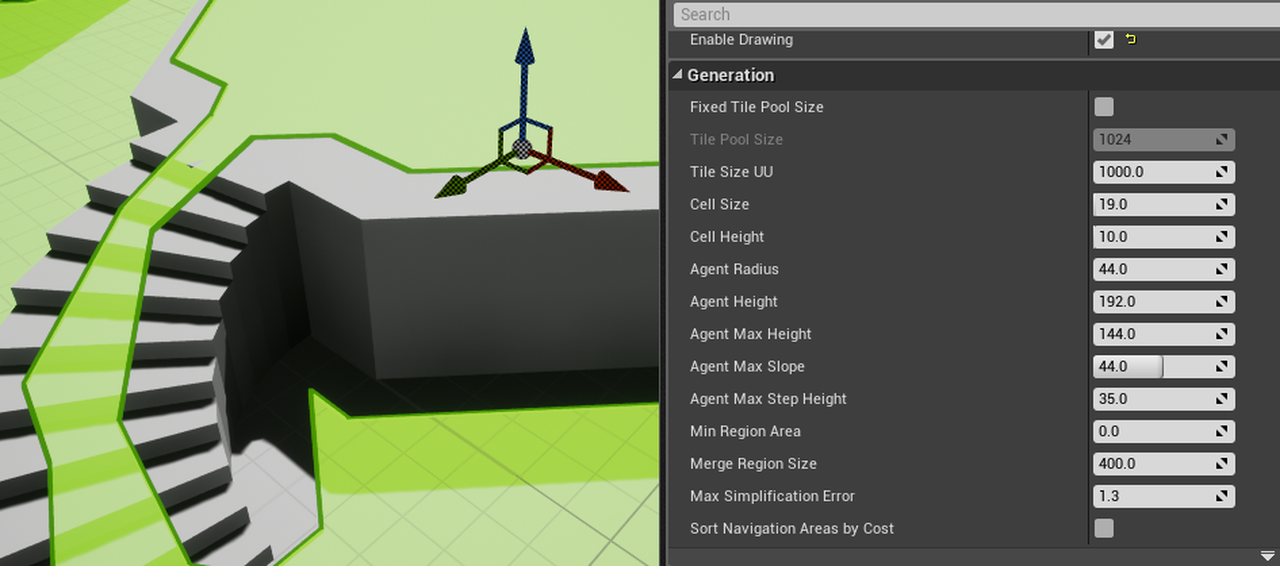Enable the Fixed Tile Pool Size checkbox

point(1104,107)
